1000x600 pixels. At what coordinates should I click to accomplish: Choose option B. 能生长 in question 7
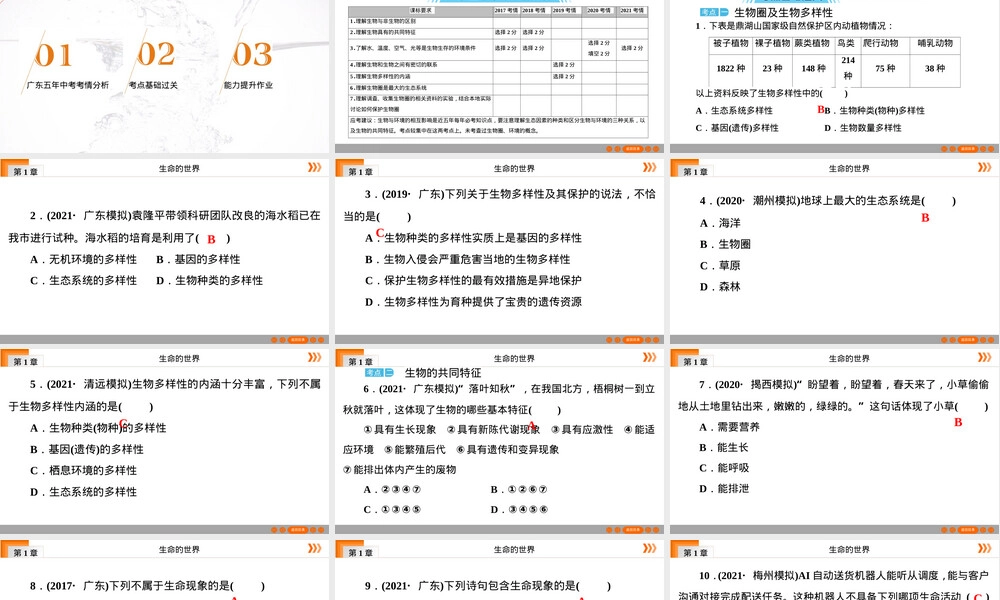[x=724, y=448]
